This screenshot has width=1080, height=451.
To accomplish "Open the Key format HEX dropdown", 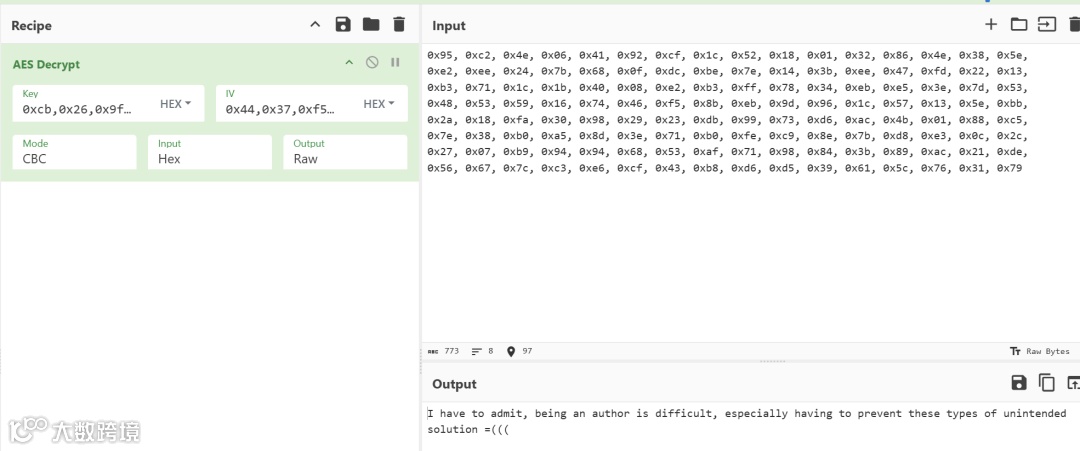I will (176, 104).
